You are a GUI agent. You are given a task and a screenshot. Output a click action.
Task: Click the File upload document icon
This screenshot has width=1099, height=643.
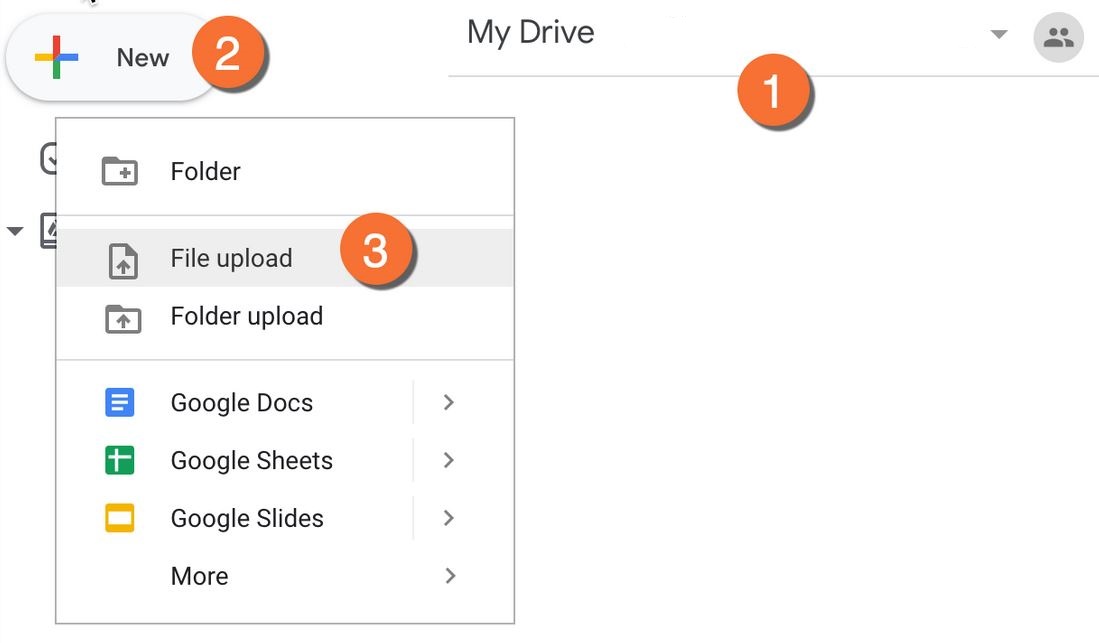(x=122, y=260)
